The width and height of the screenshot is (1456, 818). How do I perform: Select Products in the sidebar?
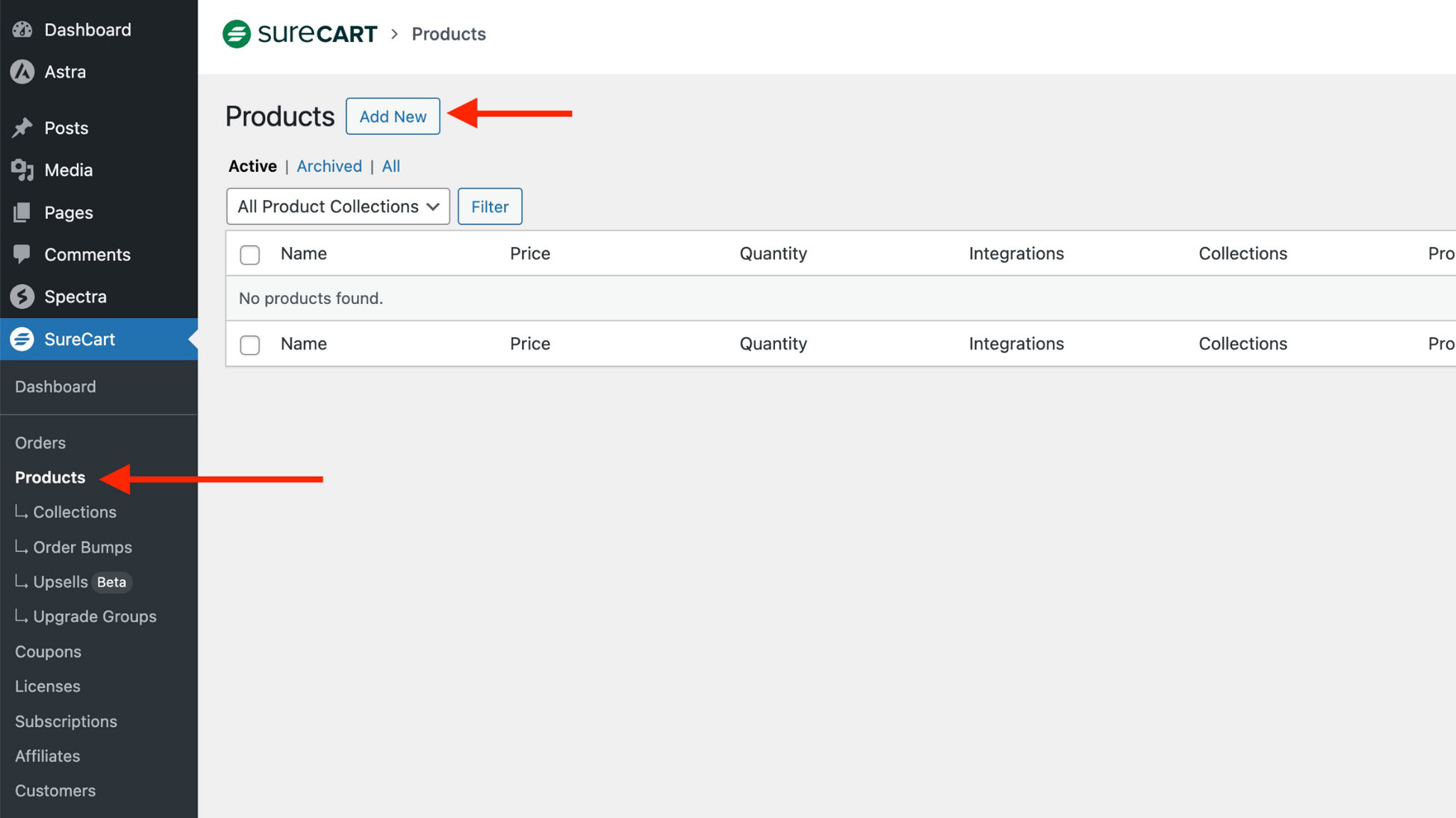coord(50,477)
